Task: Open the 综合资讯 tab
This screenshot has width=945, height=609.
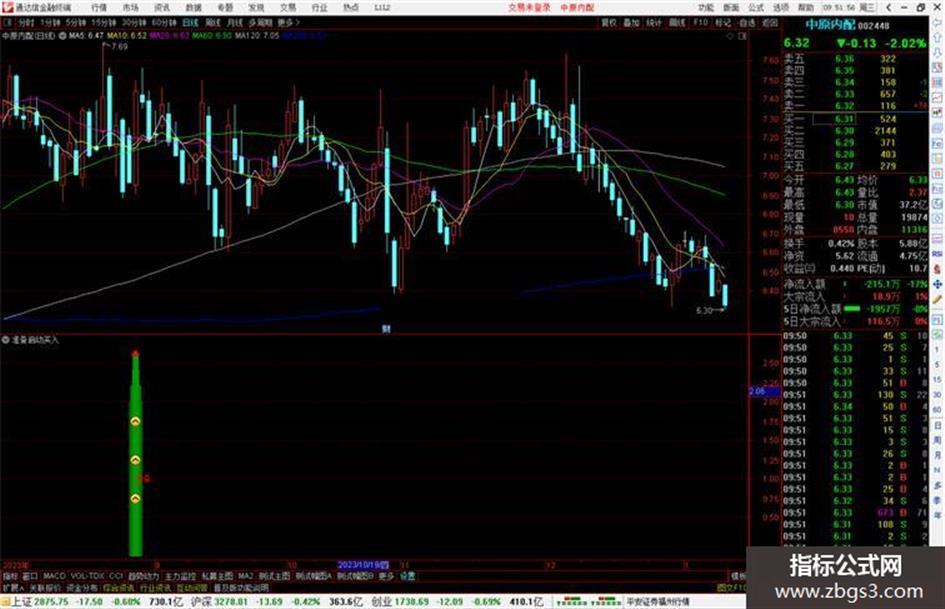Action: coord(119,587)
